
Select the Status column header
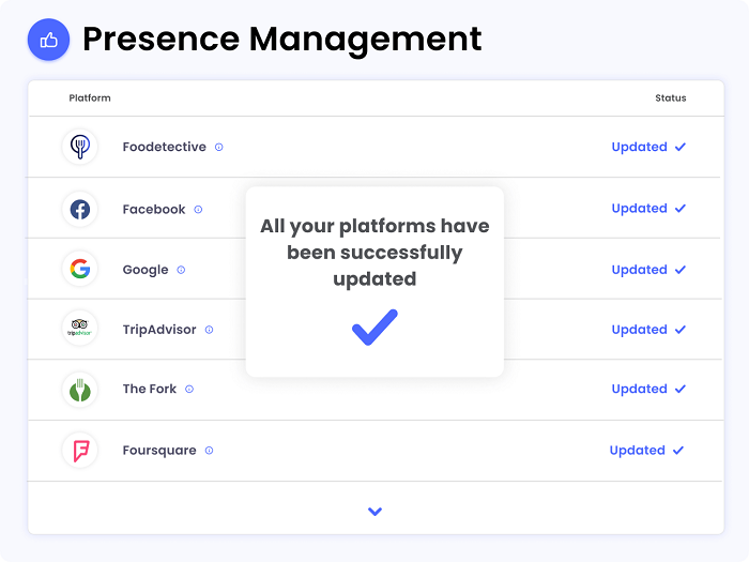click(671, 98)
